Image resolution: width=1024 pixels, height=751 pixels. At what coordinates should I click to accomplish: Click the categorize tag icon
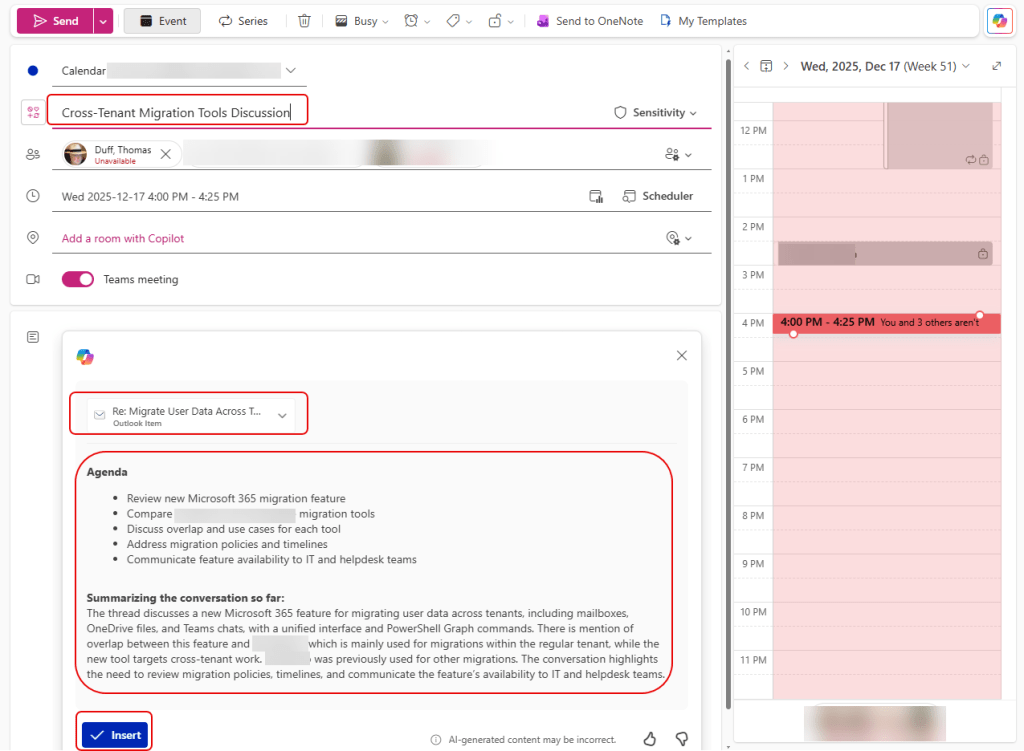(453, 21)
